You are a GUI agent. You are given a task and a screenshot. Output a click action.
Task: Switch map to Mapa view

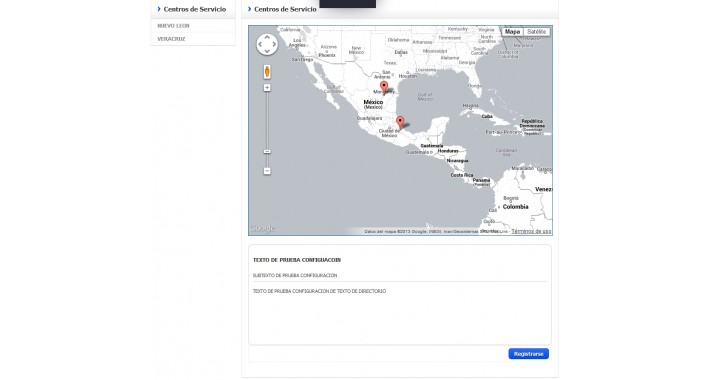coord(512,32)
